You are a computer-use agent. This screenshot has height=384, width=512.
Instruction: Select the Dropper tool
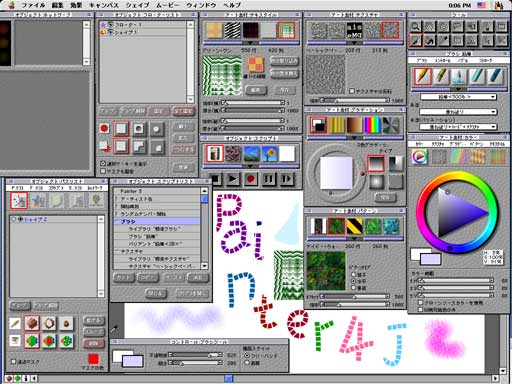tap(444, 41)
